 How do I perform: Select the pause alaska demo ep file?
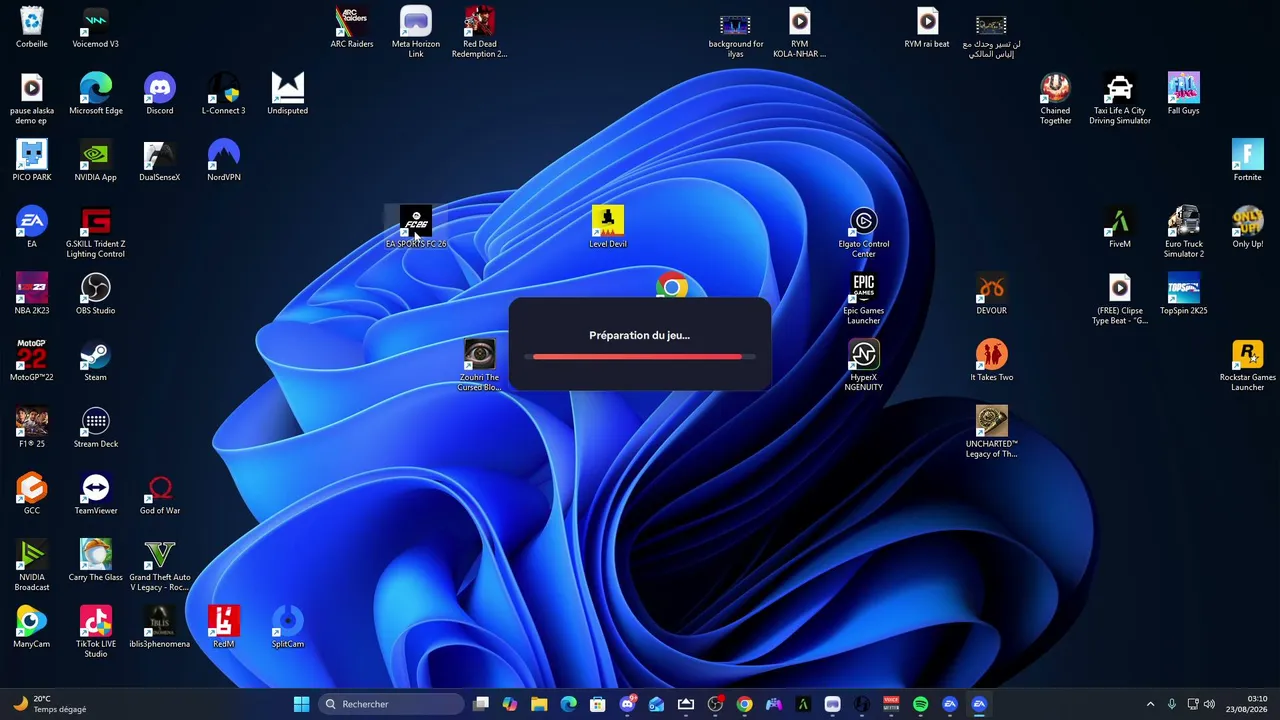(32, 98)
